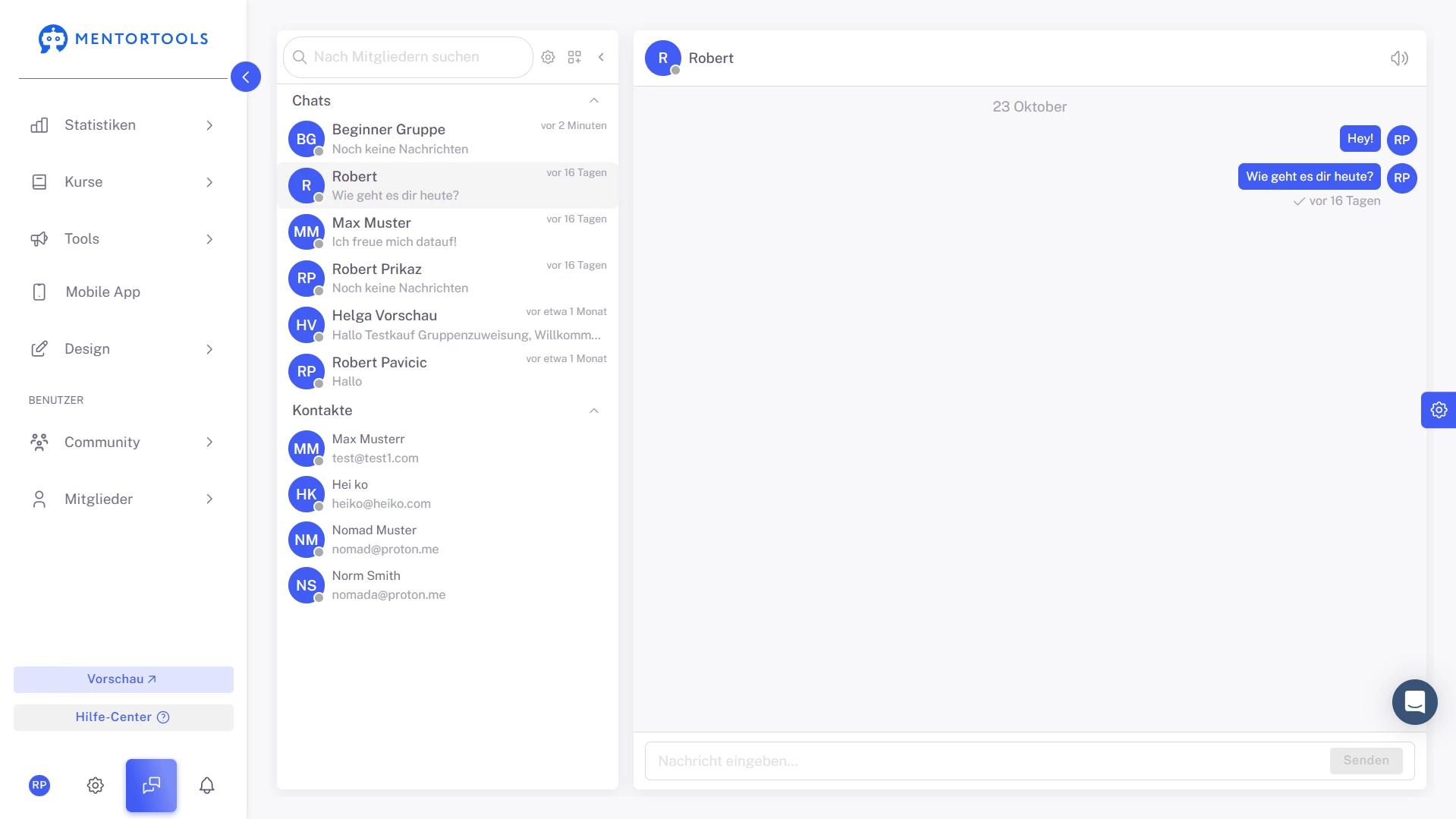The height and width of the screenshot is (819, 1456).
Task: Open the Mobile App menu item
Action: pyautogui.click(x=102, y=292)
